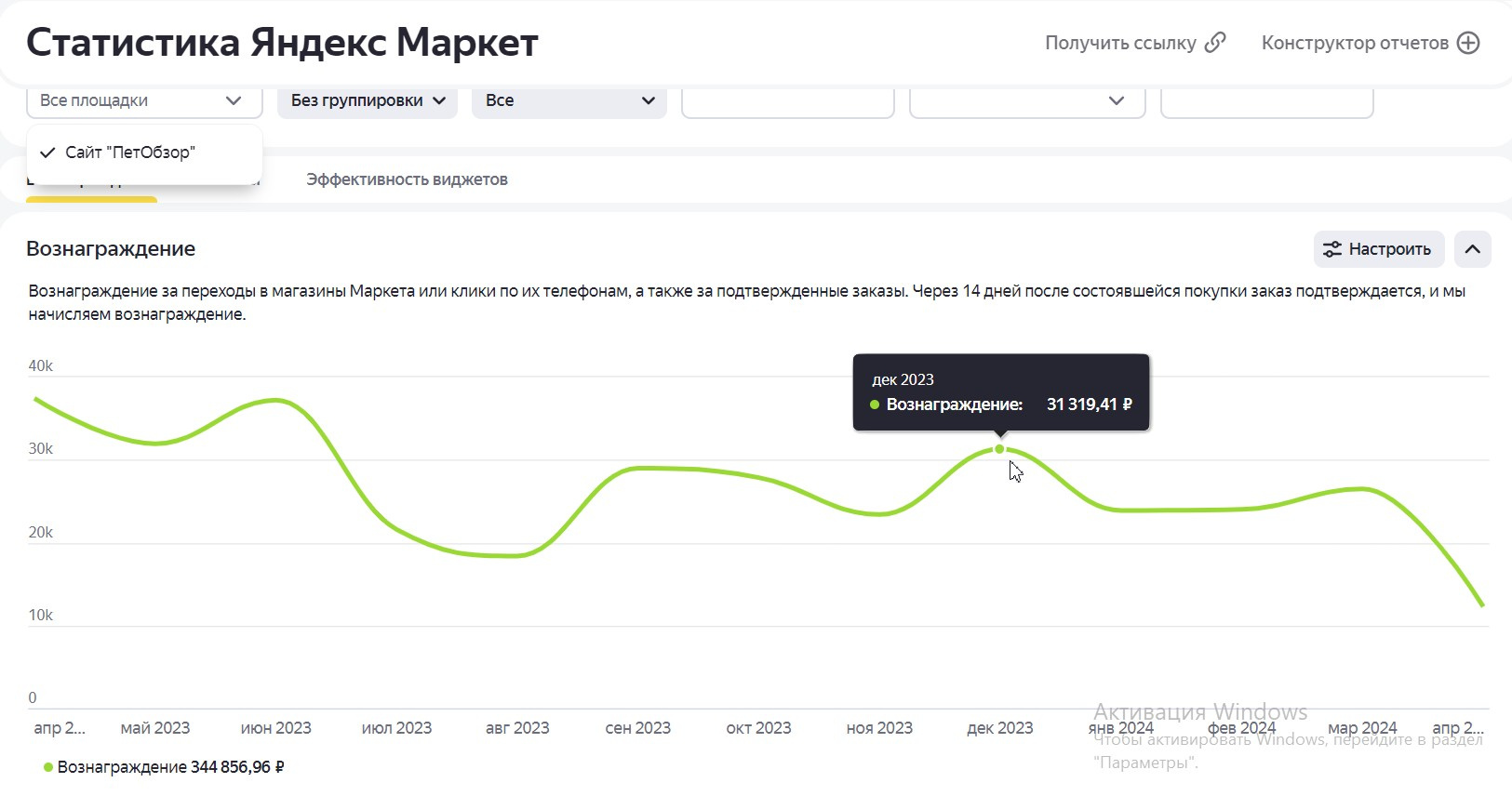Click the май 2023 axis label

[155, 728]
